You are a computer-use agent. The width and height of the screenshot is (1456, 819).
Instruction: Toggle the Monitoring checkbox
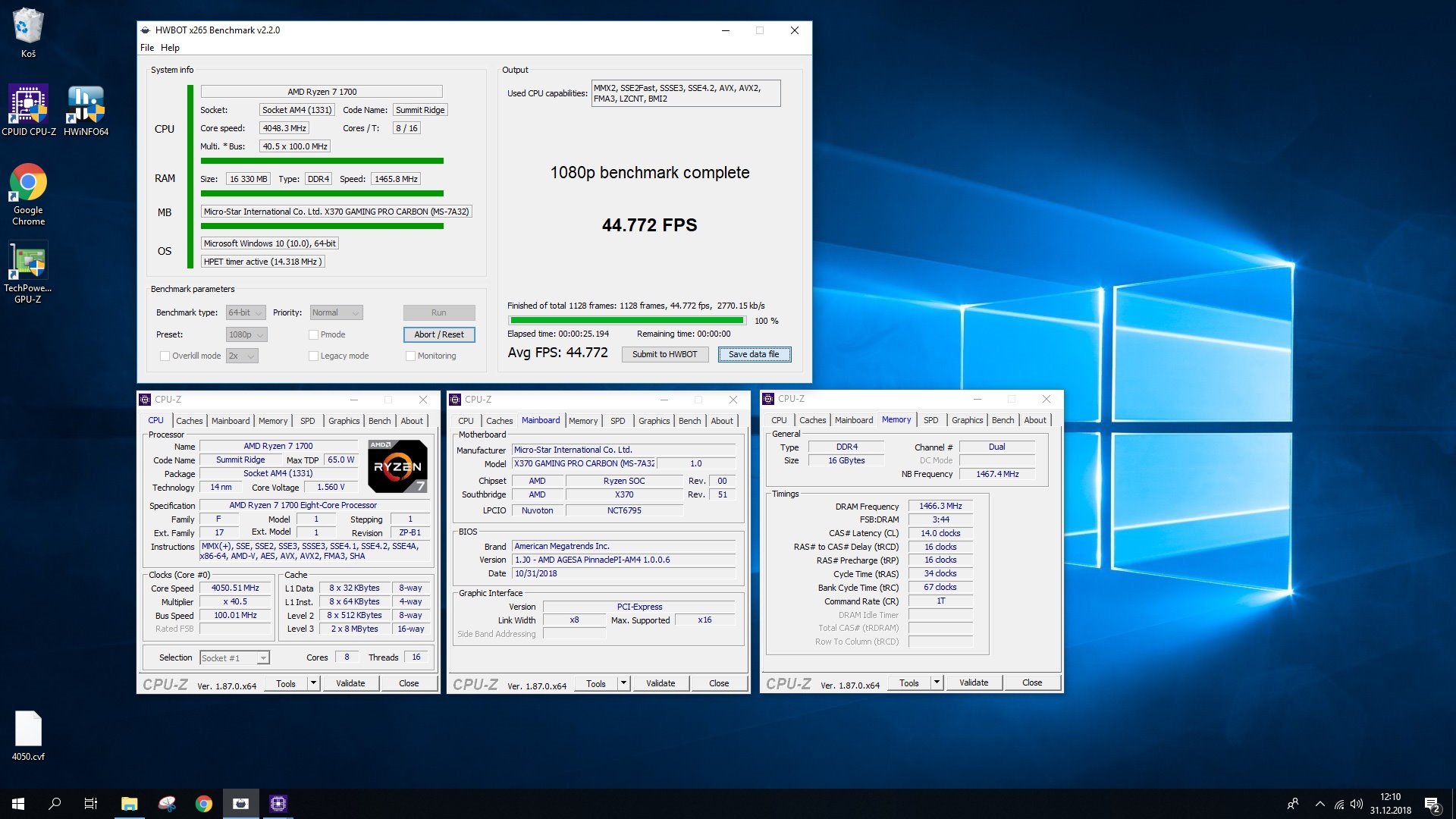coord(410,356)
